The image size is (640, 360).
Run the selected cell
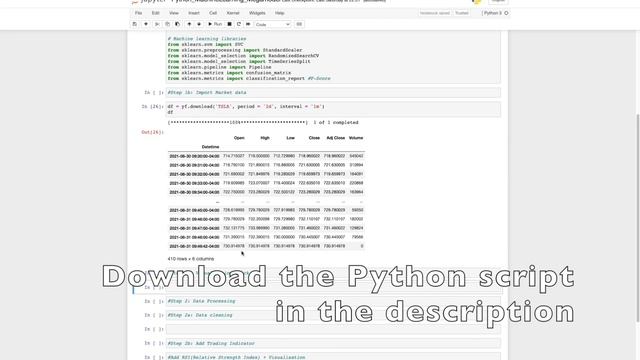pyautogui.click(x=215, y=24)
